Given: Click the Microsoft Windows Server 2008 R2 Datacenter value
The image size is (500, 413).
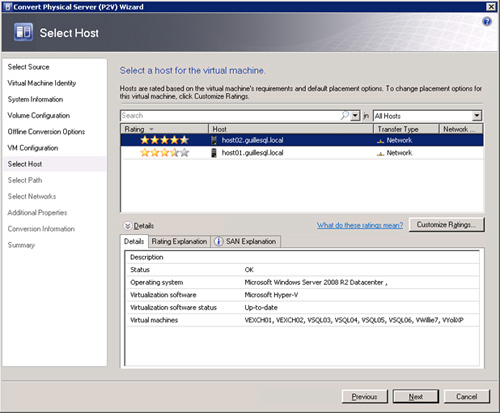Looking at the screenshot, I should [x=316, y=282].
